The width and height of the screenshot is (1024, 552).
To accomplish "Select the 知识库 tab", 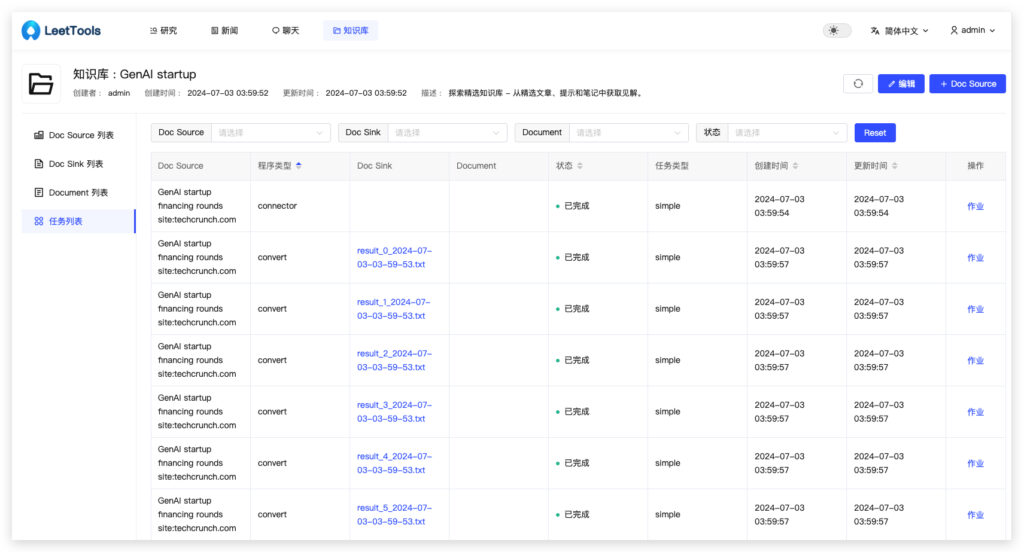I will click(x=351, y=31).
